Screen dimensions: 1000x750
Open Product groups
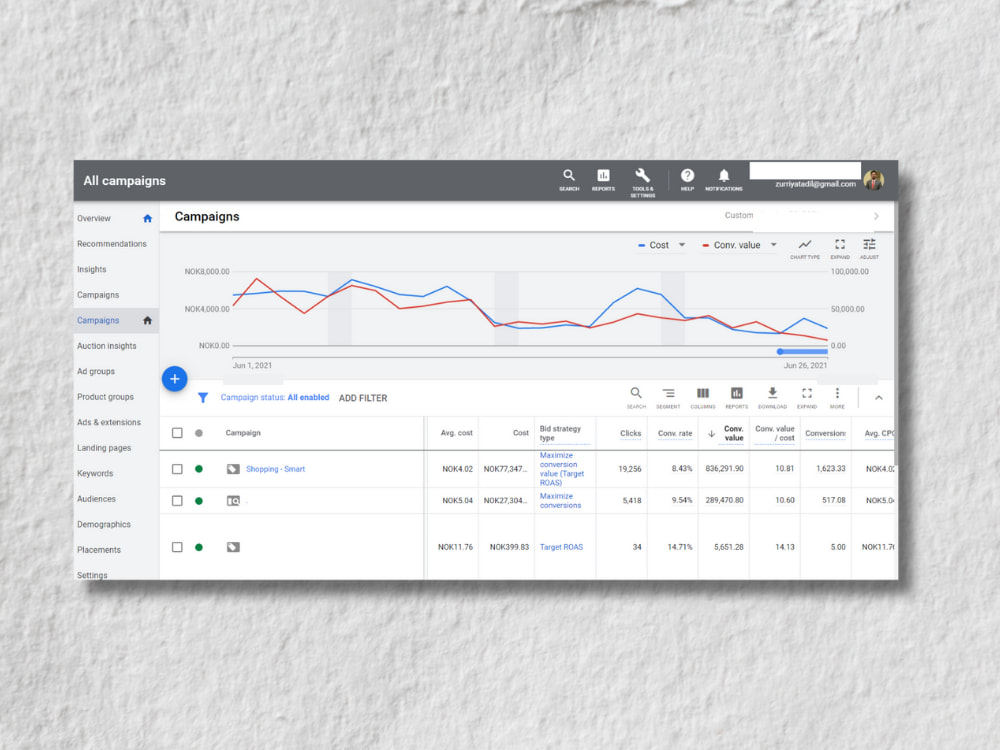pos(105,397)
